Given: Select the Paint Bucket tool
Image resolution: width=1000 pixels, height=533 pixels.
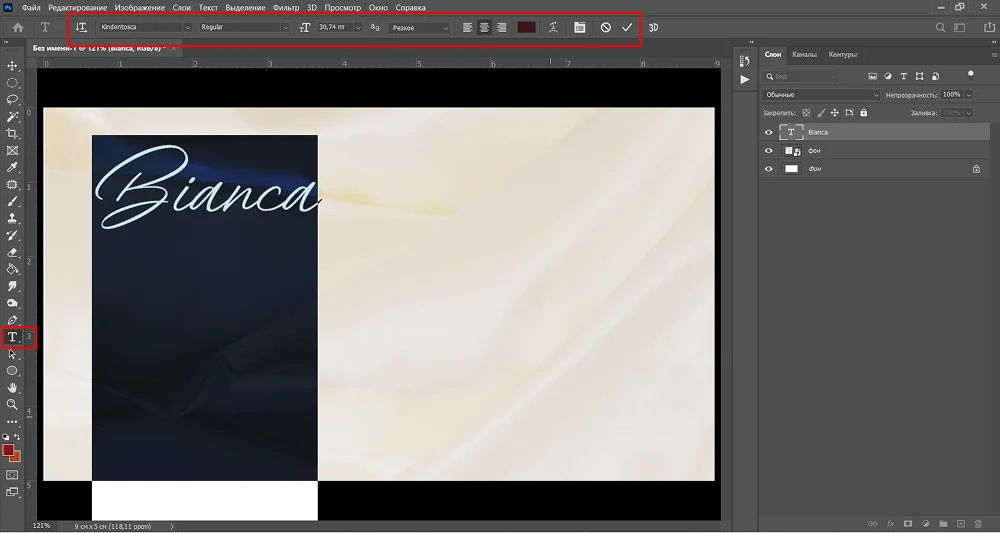Looking at the screenshot, I should tap(12, 269).
